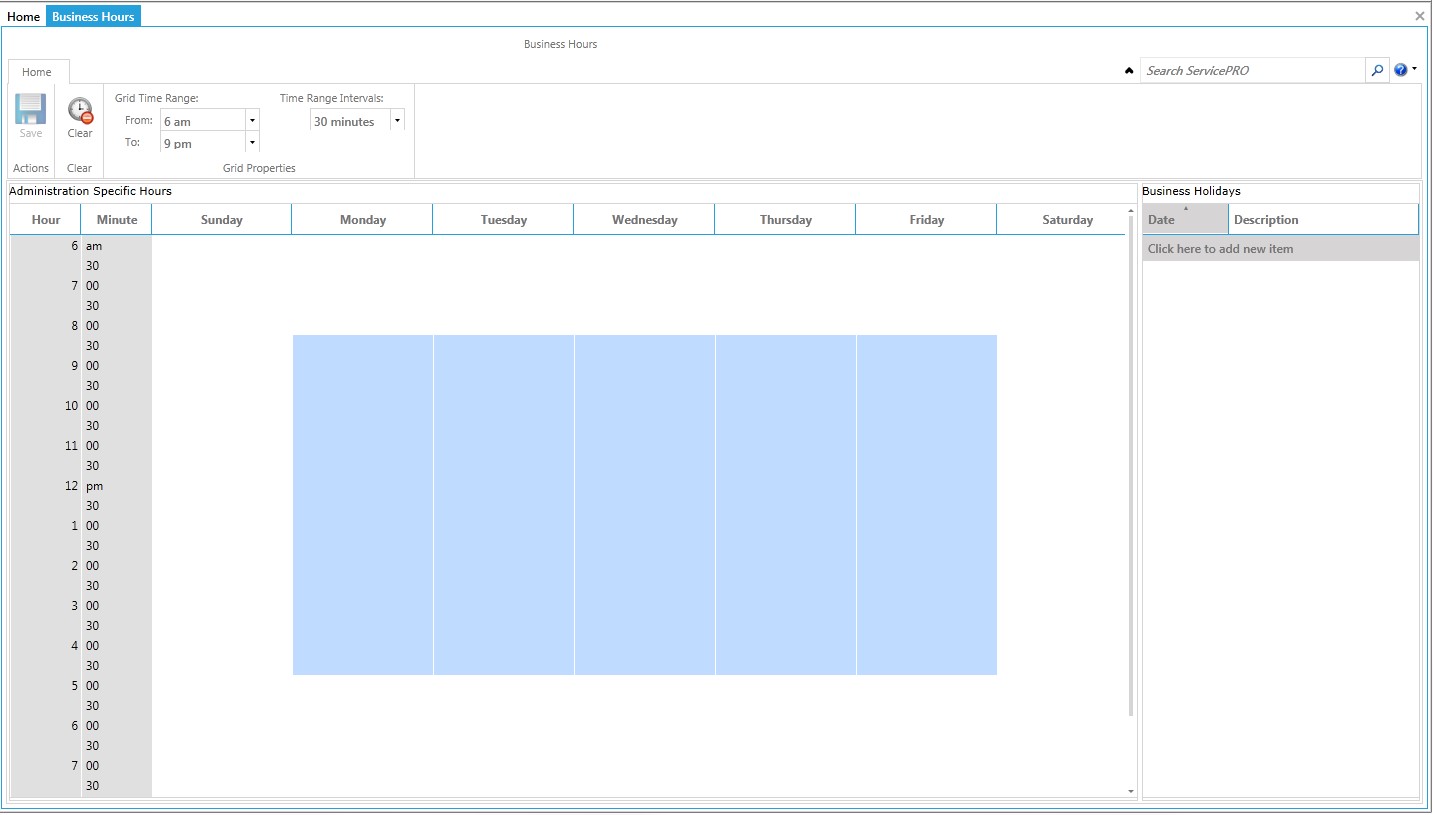Click the From field showing 6 am

tap(203, 121)
